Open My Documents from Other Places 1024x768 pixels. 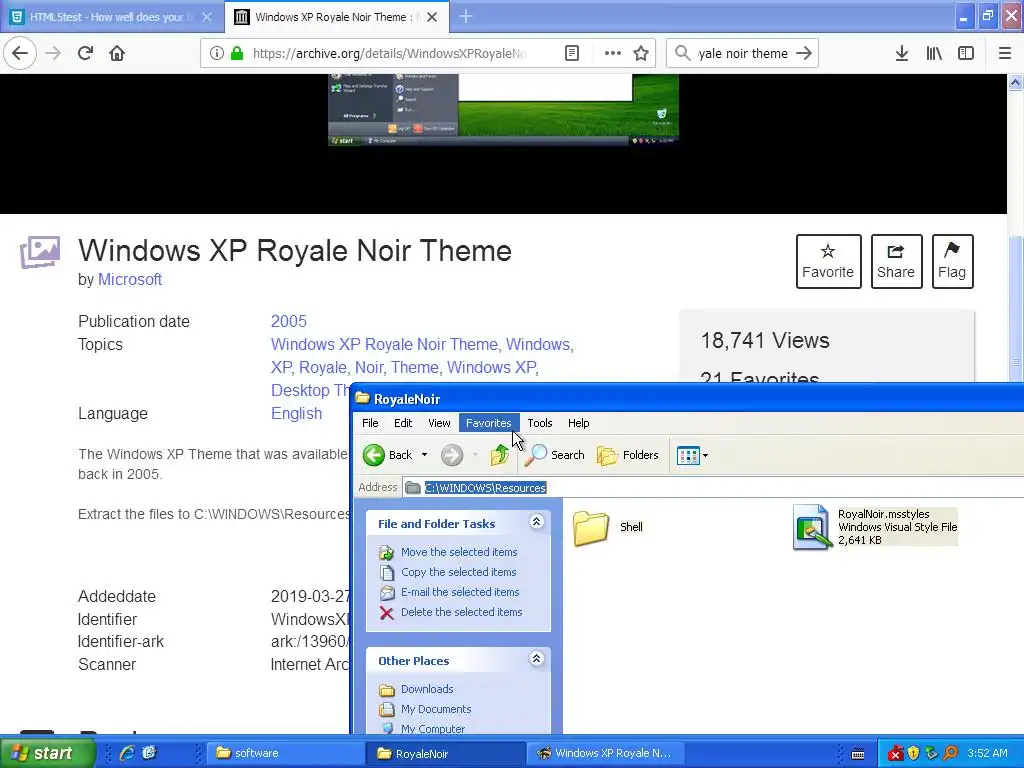pyautogui.click(x=436, y=709)
